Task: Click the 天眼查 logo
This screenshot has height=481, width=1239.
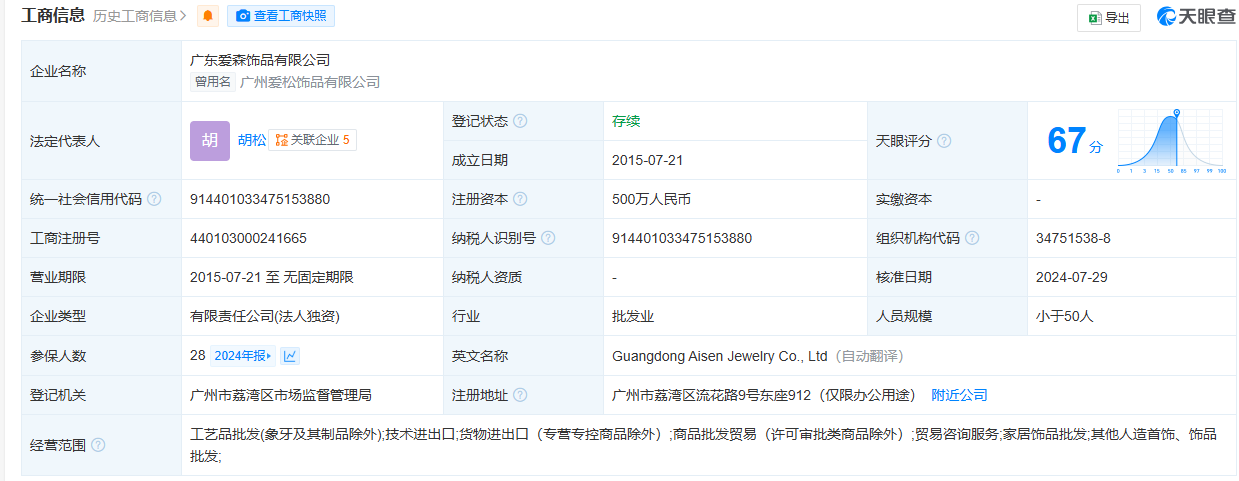Action: (x=1196, y=17)
